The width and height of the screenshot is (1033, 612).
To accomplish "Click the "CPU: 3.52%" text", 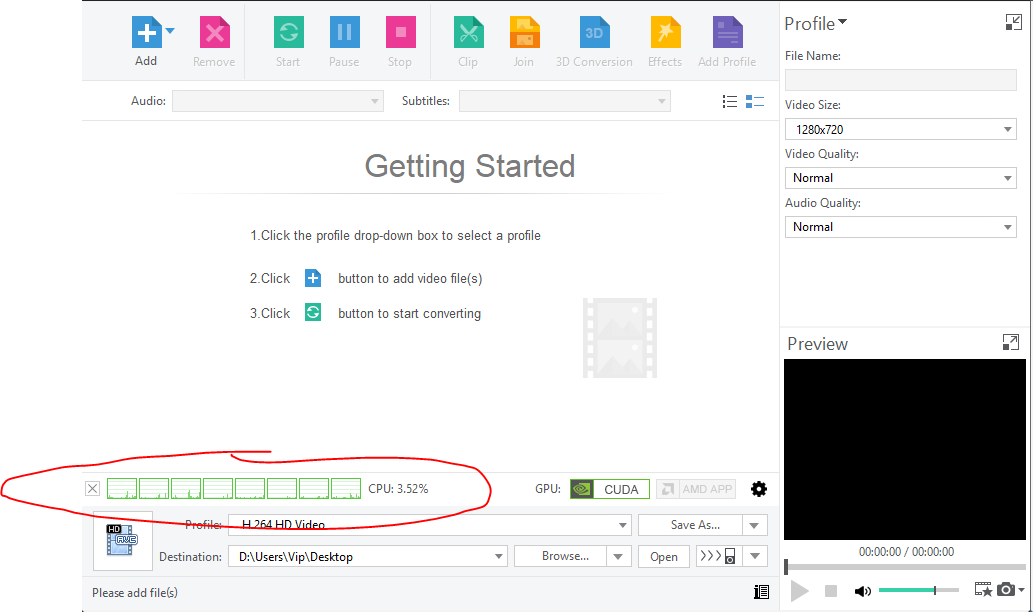I will (x=398, y=489).
